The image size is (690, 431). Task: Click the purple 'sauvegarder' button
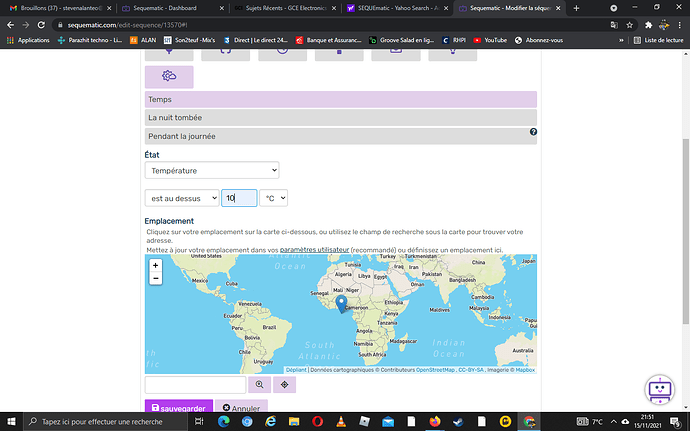(178, 409)
